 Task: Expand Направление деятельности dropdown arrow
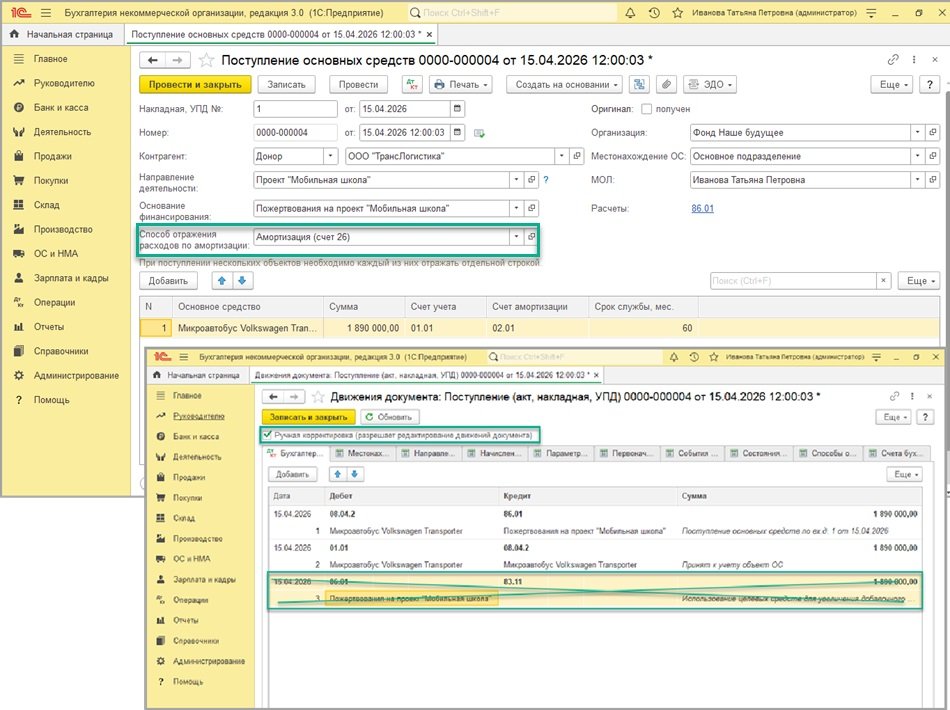(x=516, y=180)
